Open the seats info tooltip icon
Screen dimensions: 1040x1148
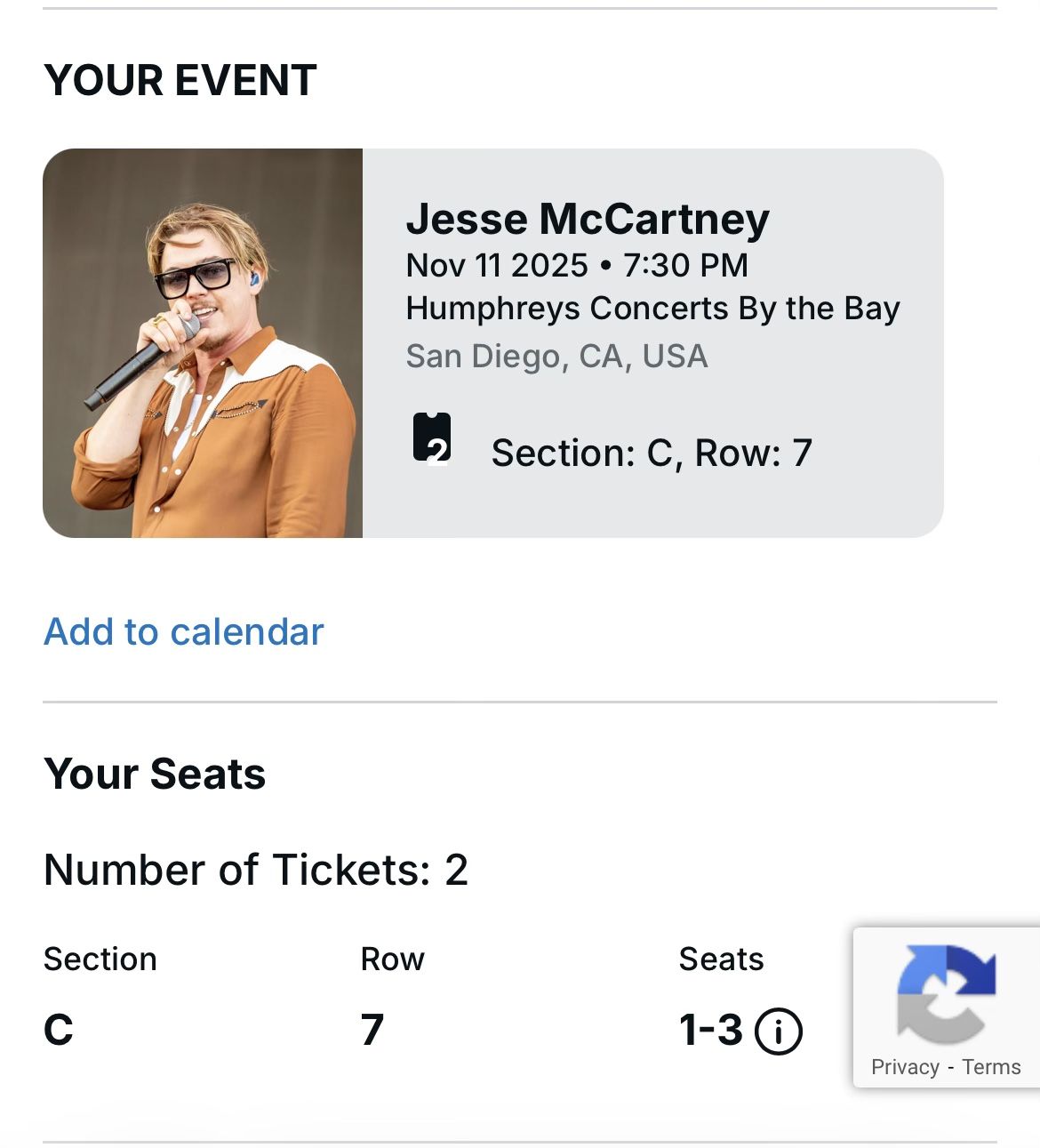777,1031
